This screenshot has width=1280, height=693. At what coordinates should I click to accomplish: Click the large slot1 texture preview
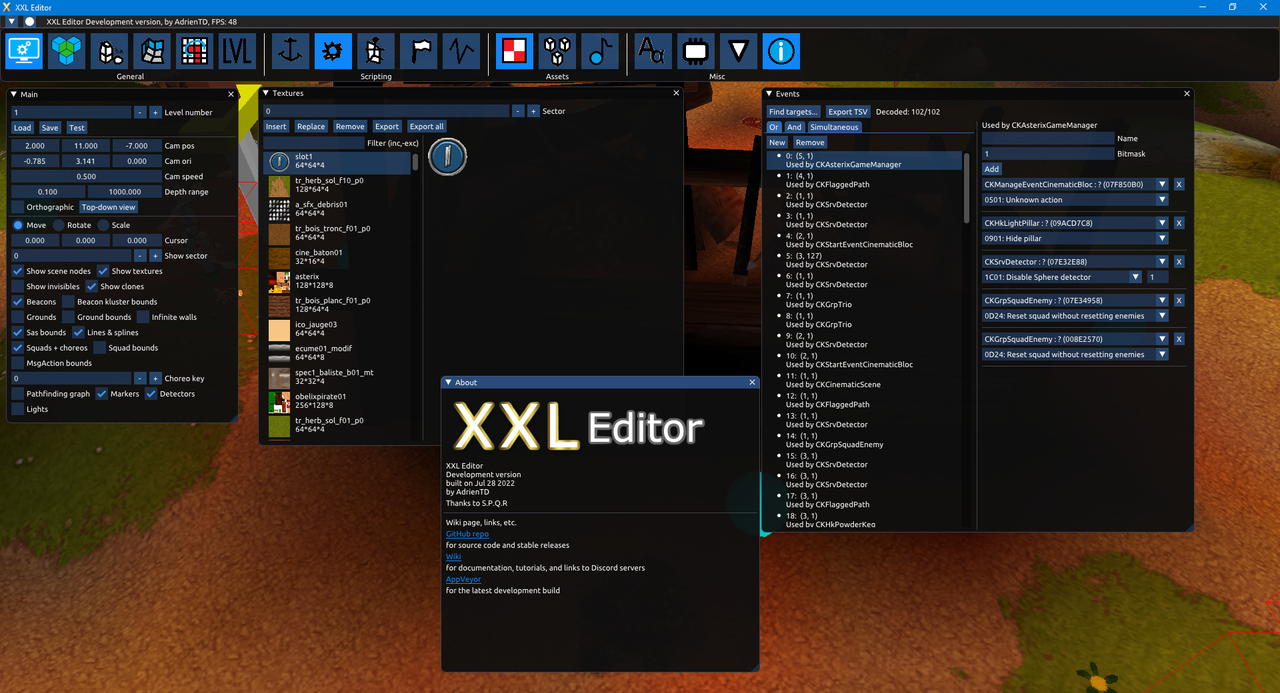[x=448, y=156]
